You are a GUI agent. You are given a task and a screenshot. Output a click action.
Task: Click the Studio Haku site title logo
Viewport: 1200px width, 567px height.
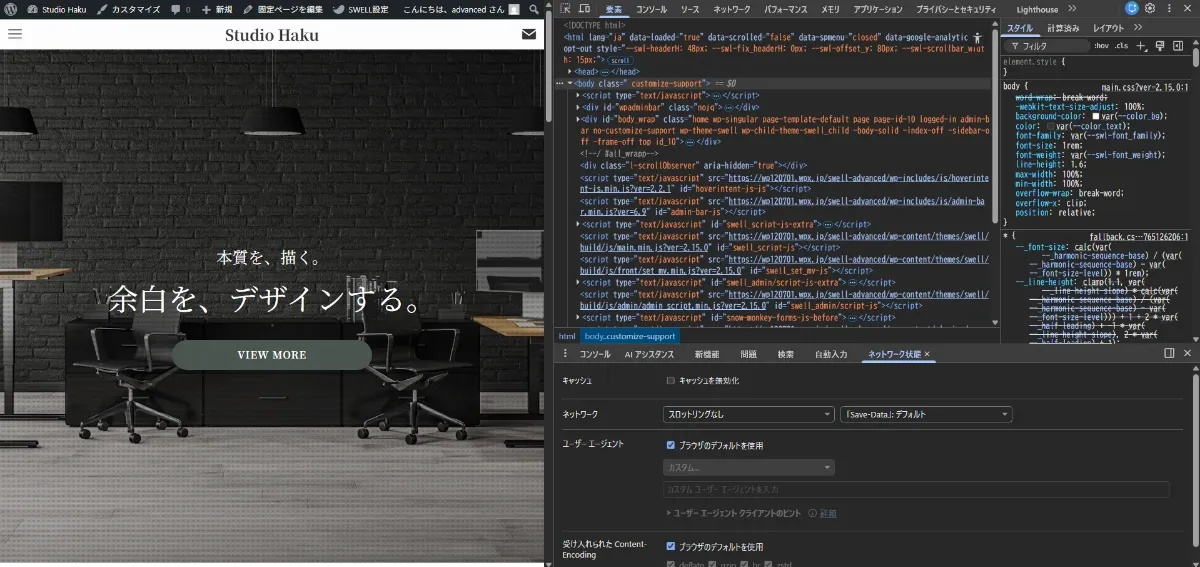point(272,35)
